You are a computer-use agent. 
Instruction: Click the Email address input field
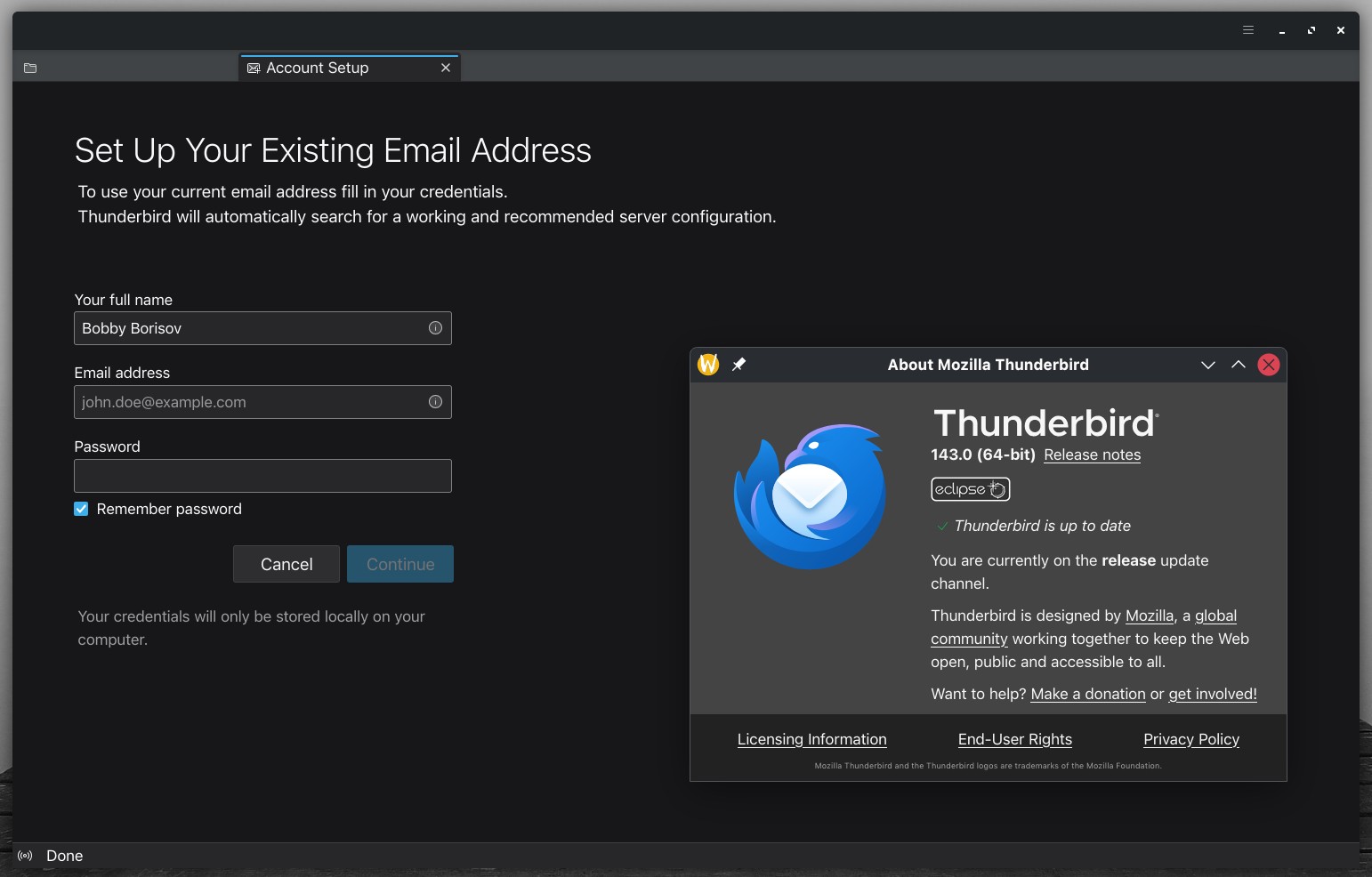[262, 402]
